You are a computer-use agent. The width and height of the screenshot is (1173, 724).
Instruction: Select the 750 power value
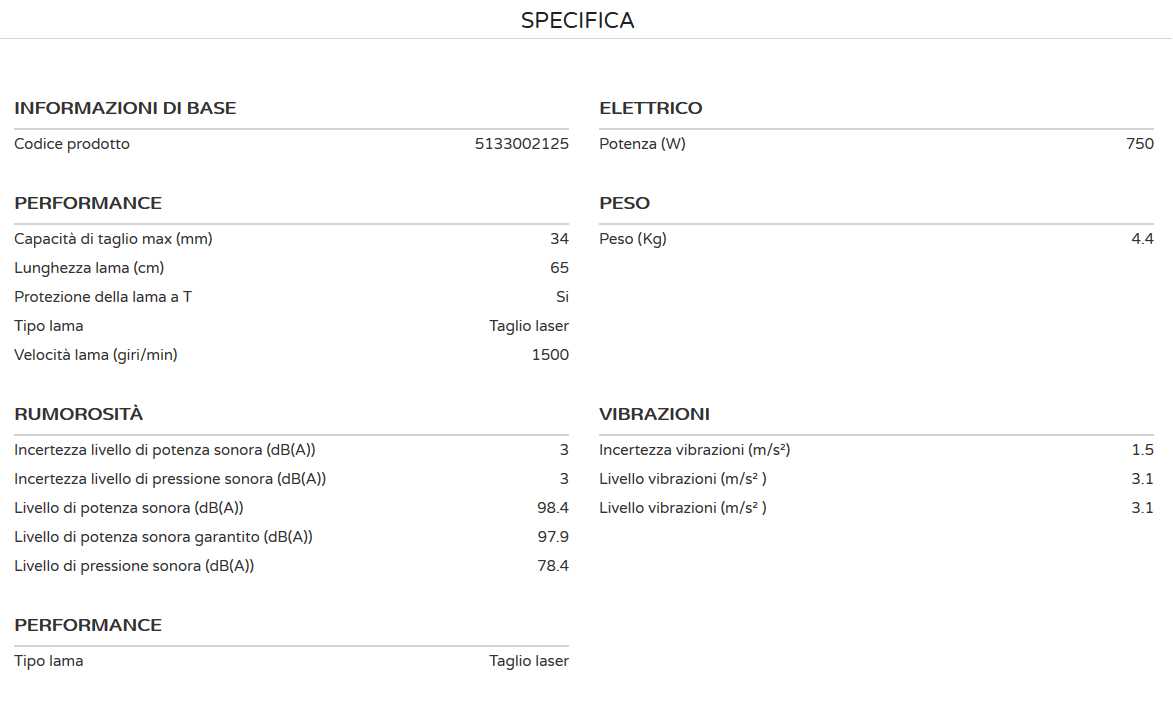[1139, 144]
